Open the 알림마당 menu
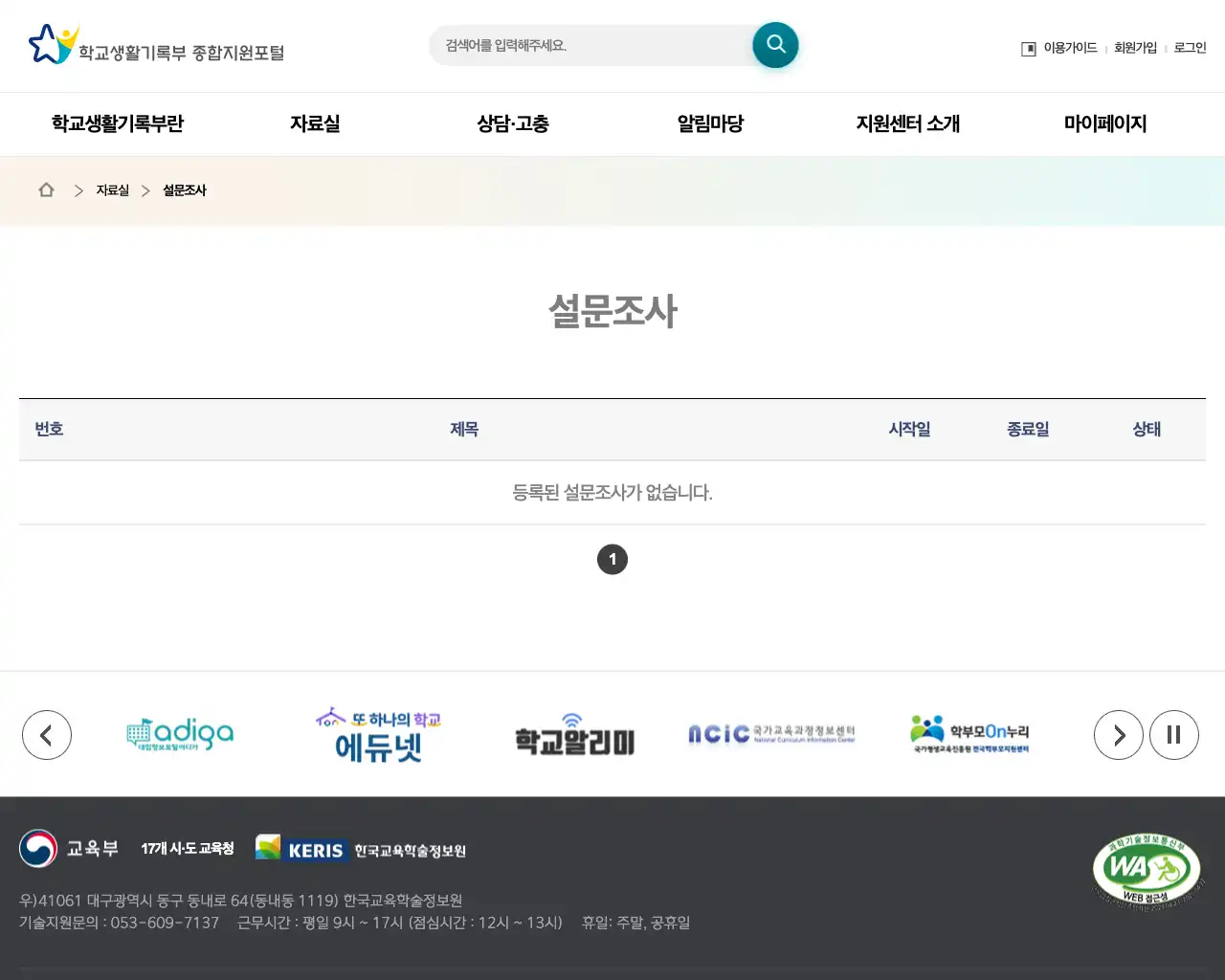Image resolution: width=1225 pixels, height=980 pixels. click(710, 123)
